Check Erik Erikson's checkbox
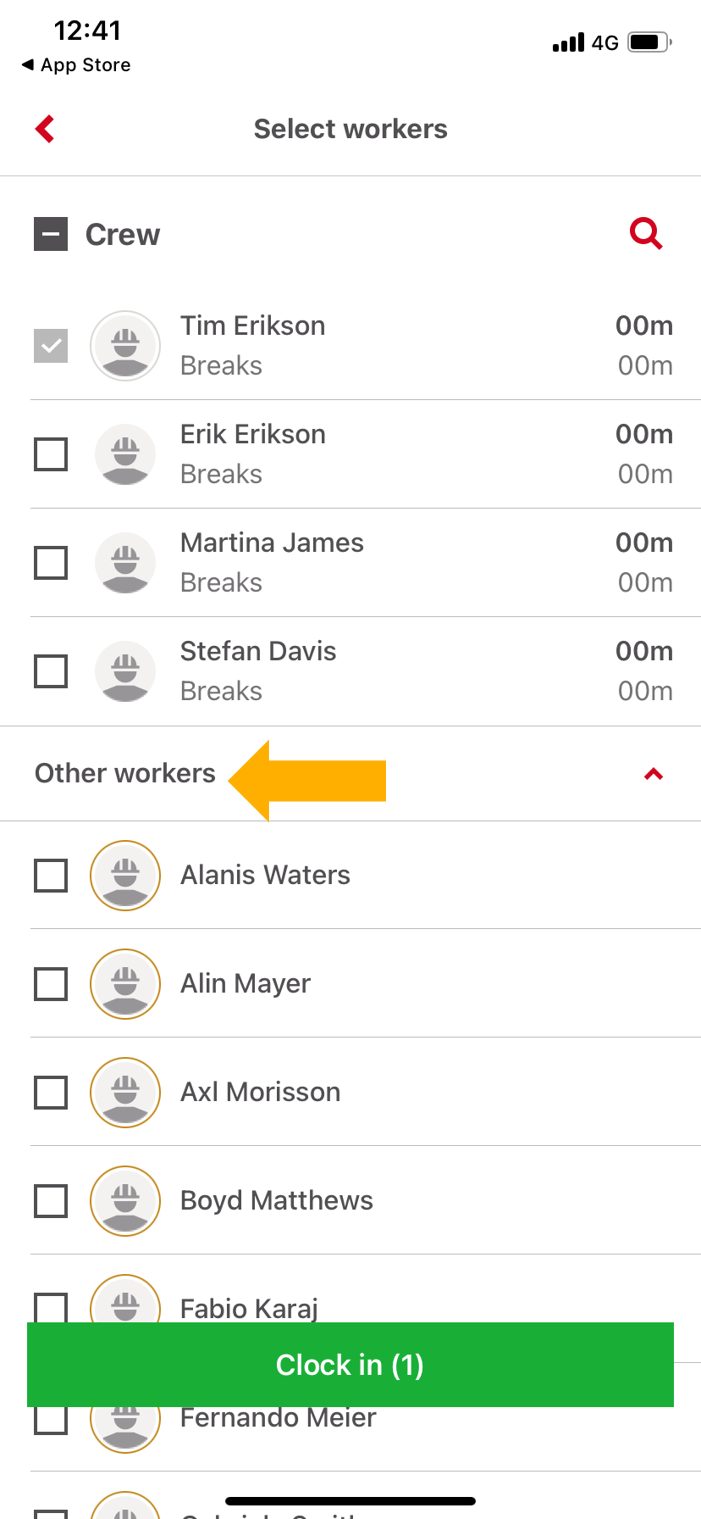Viewport: 701px width, 1519px height. pos(50,454)
